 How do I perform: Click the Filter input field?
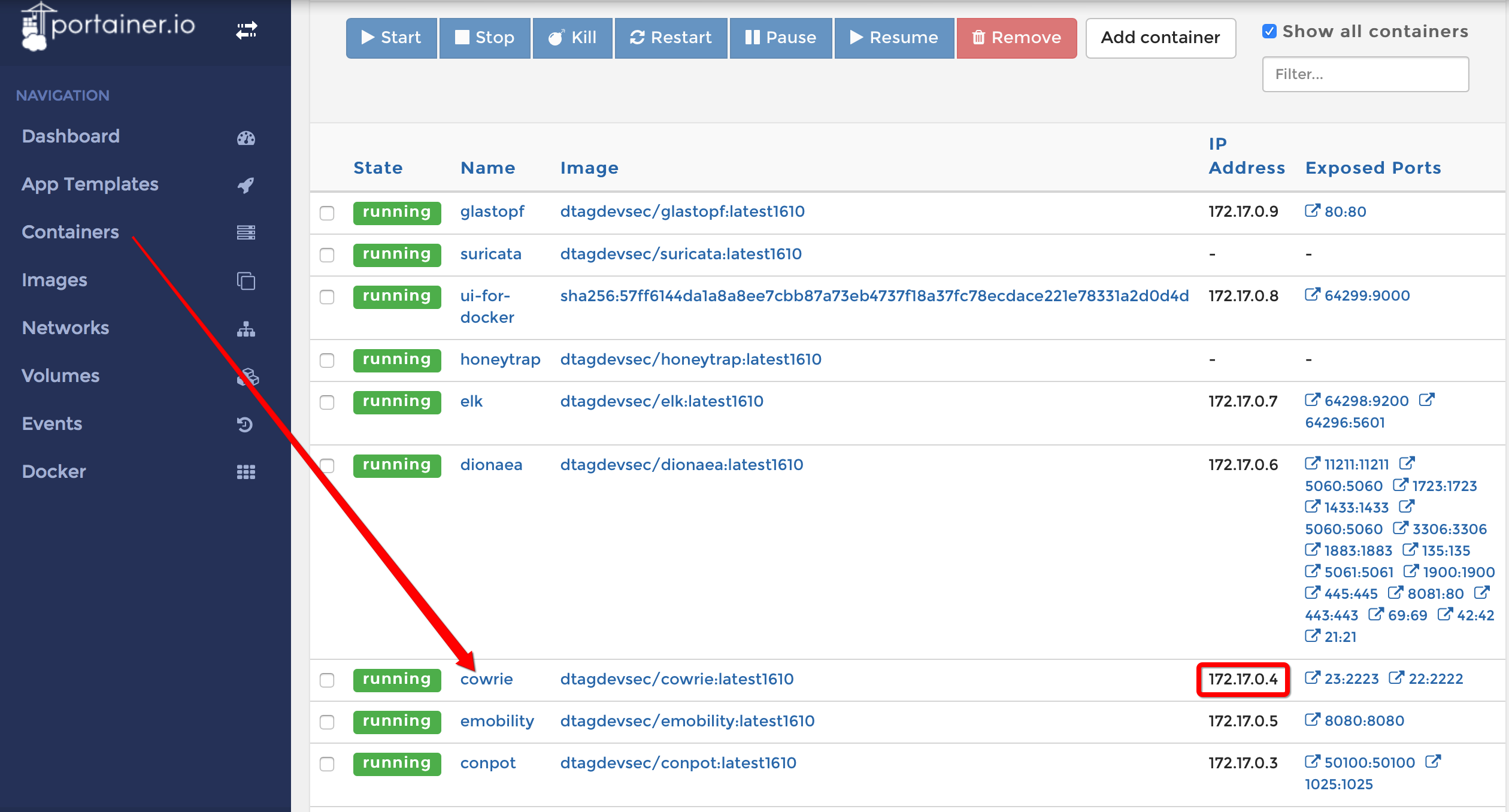(x=1365, y=74)
